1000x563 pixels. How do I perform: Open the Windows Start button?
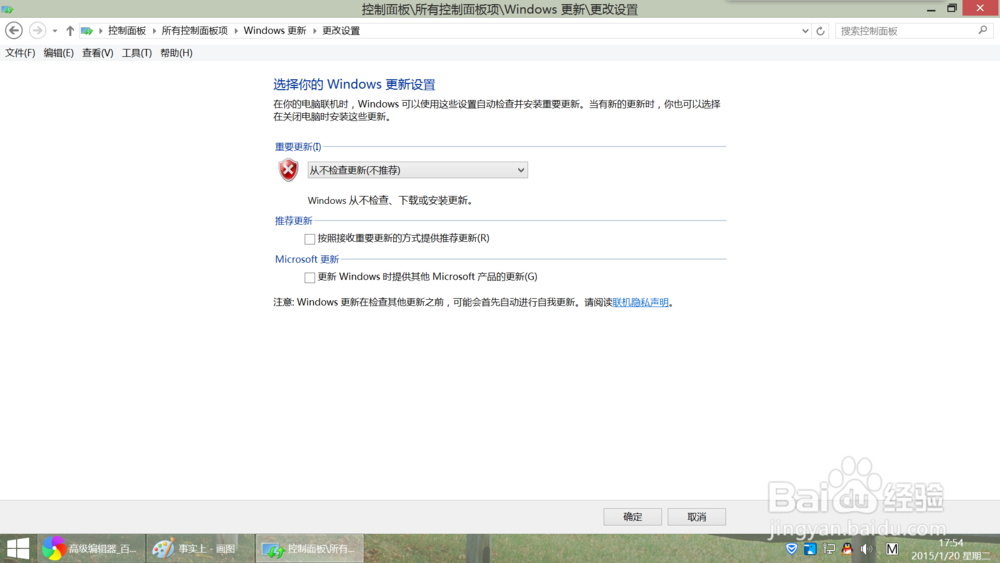pos(18,548)
